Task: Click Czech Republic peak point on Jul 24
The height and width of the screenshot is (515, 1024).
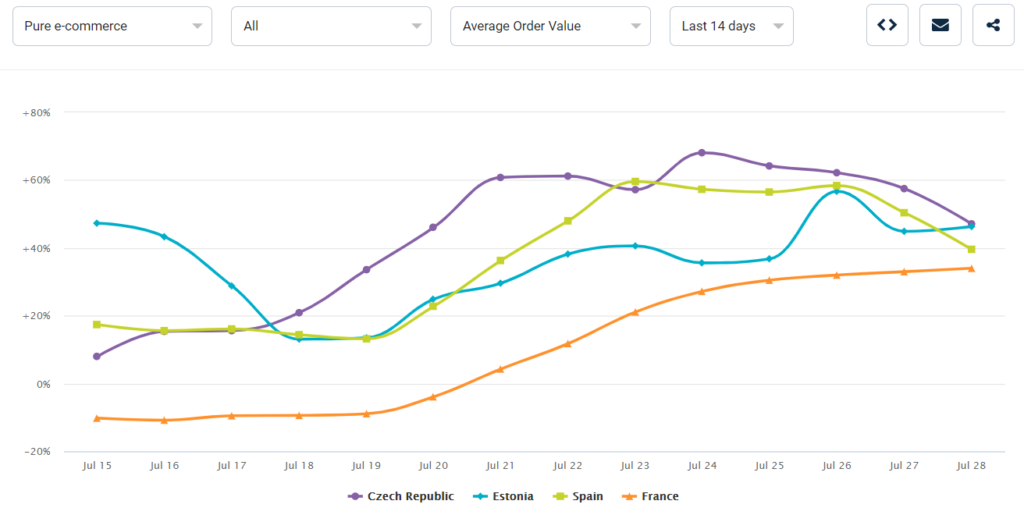Action: (702, 153)
